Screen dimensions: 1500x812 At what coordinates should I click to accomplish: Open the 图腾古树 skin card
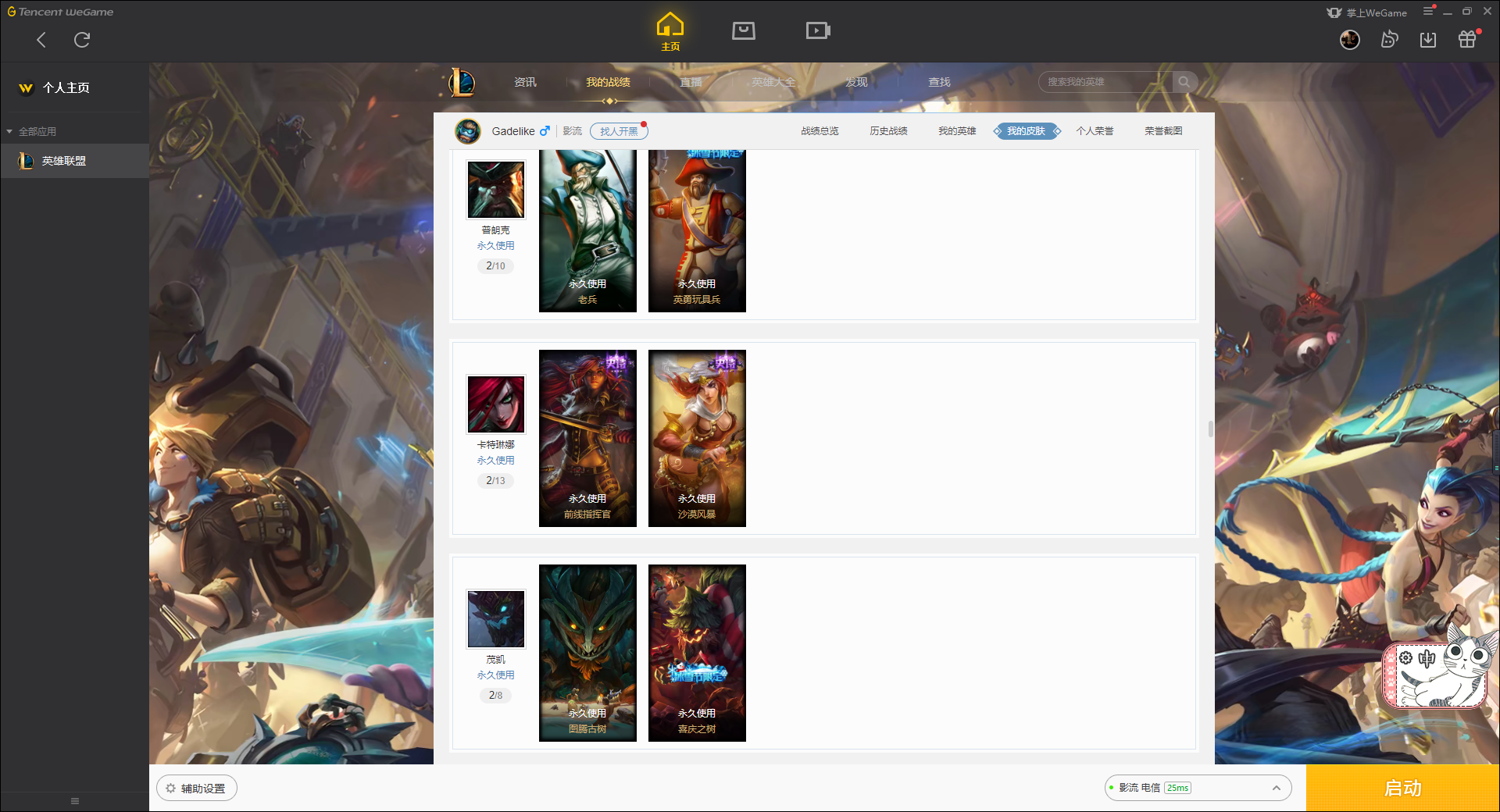(x=587, y=653)
